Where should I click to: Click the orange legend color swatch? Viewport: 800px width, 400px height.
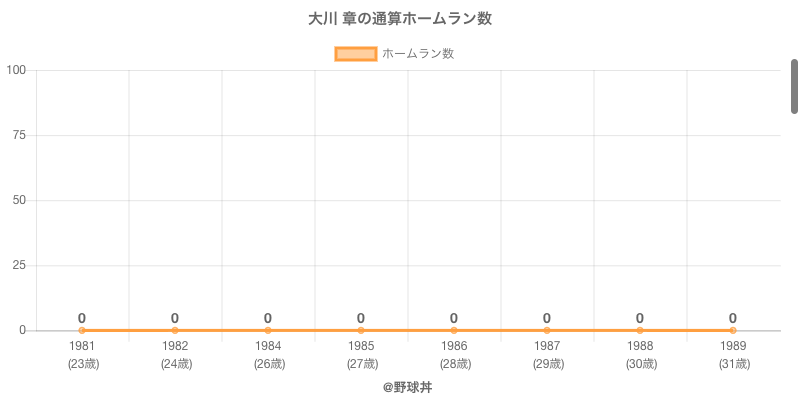pos(355,54)
